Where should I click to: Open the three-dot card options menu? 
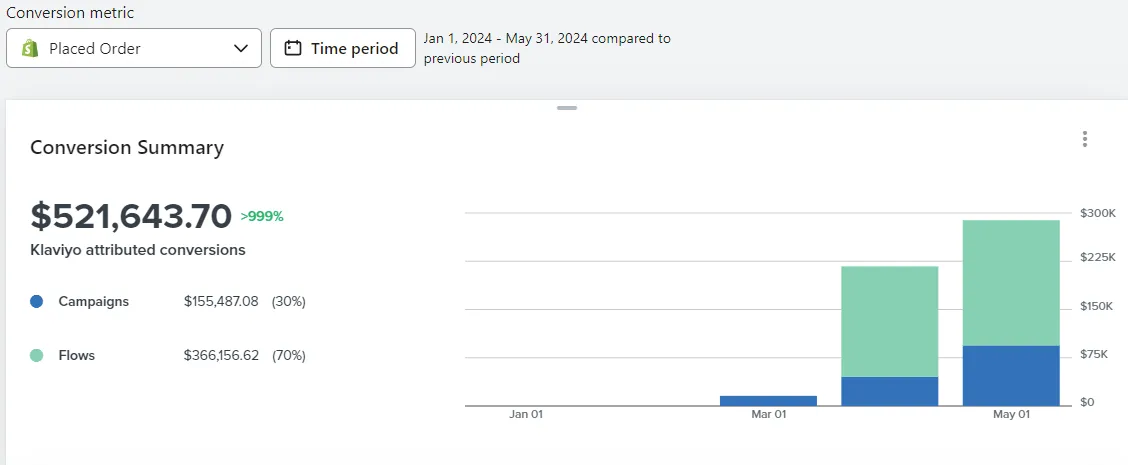coord(1085,140)
